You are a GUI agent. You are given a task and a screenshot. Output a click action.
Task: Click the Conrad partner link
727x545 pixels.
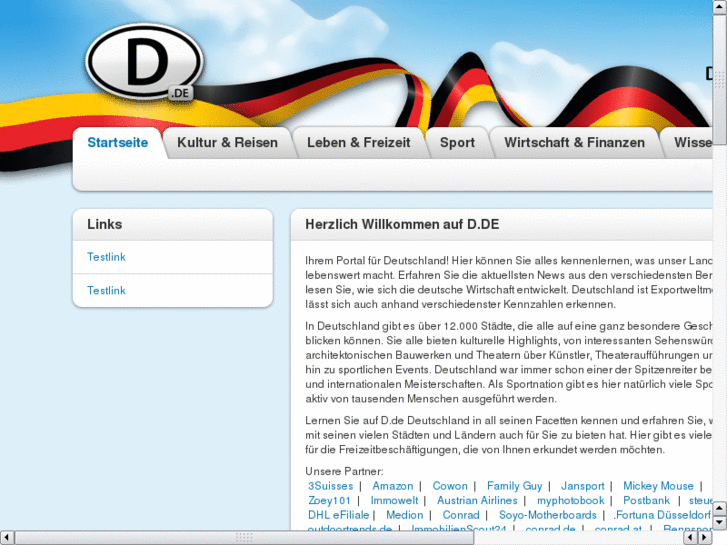coord(461,515)
